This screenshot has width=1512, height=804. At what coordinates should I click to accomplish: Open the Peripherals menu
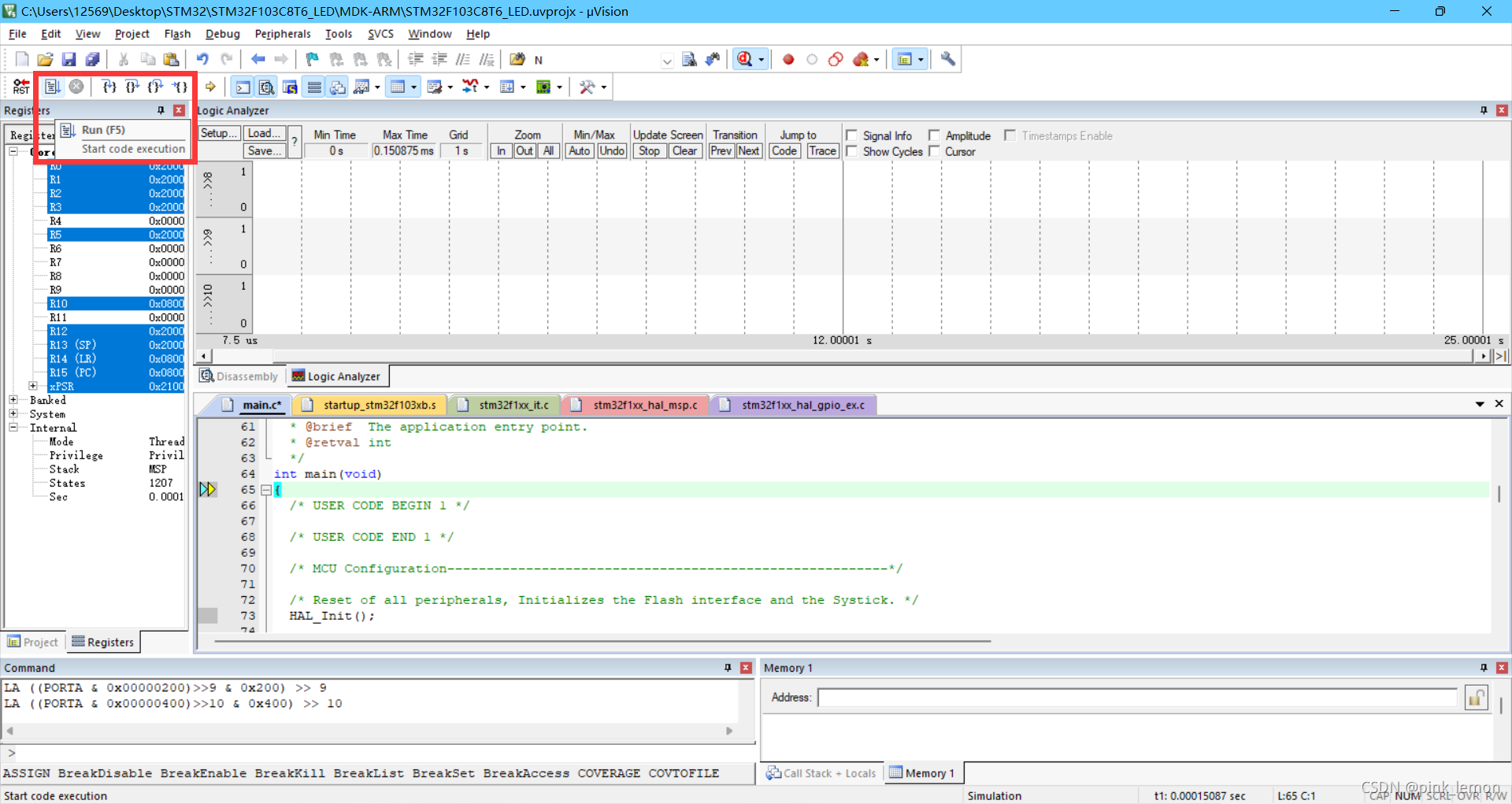[x=283, y=34]
